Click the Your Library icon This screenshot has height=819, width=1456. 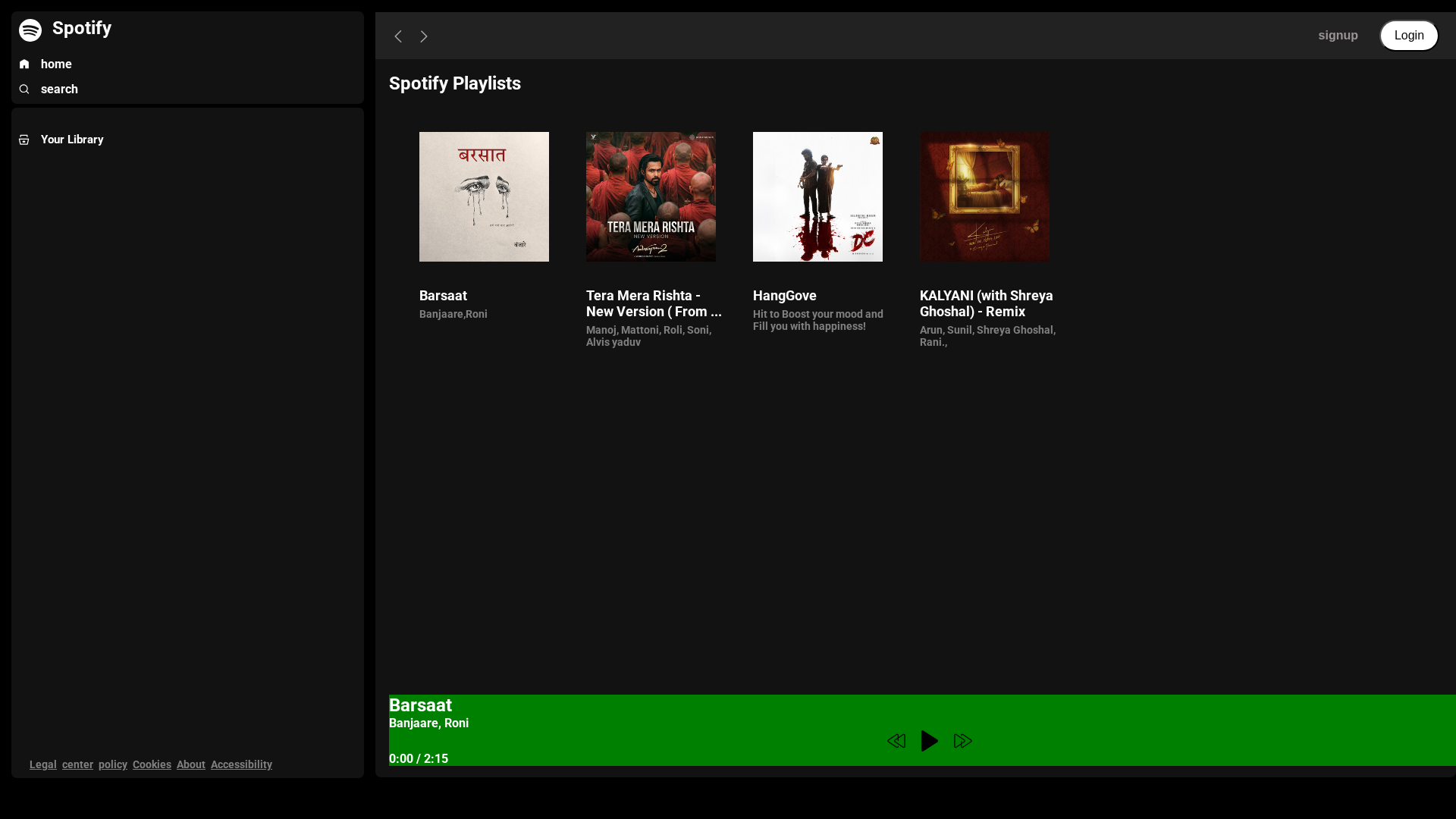(24, 140)
